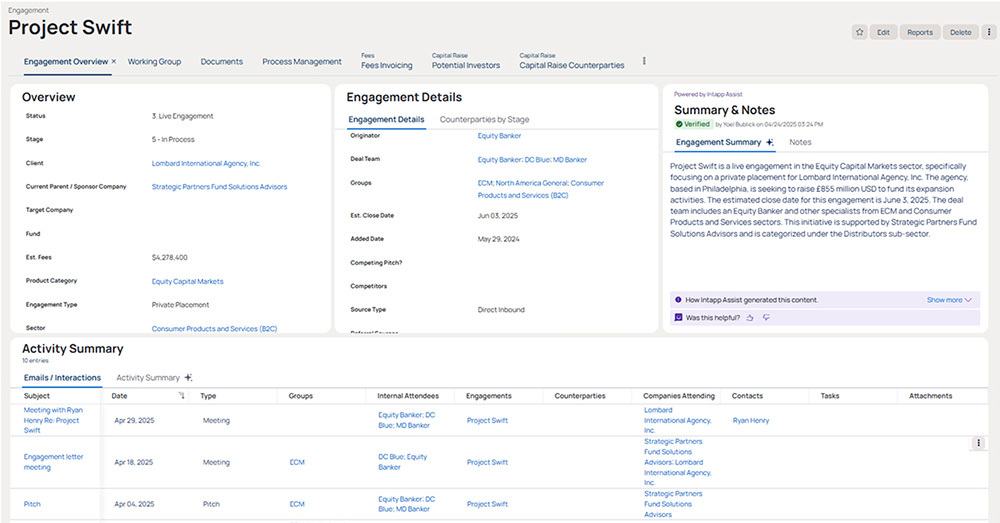
Task: Click the info icon beside 'How Intapp Assist generated'
Action: 679,299
